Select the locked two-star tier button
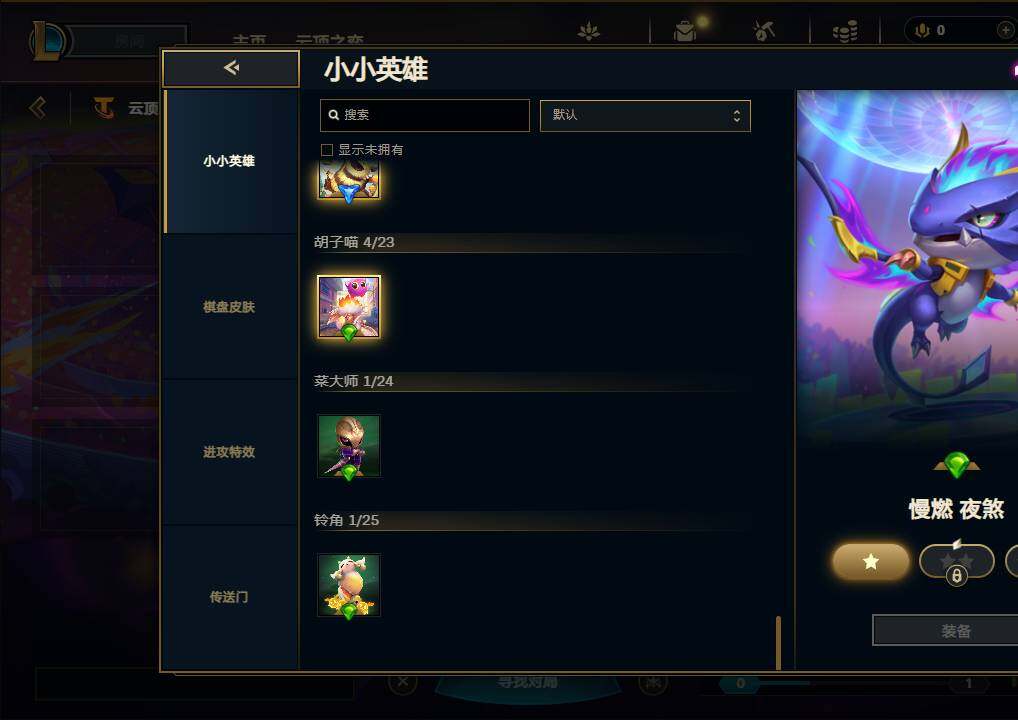Viewport: 1018px width, 720px height. coord(956,561)
